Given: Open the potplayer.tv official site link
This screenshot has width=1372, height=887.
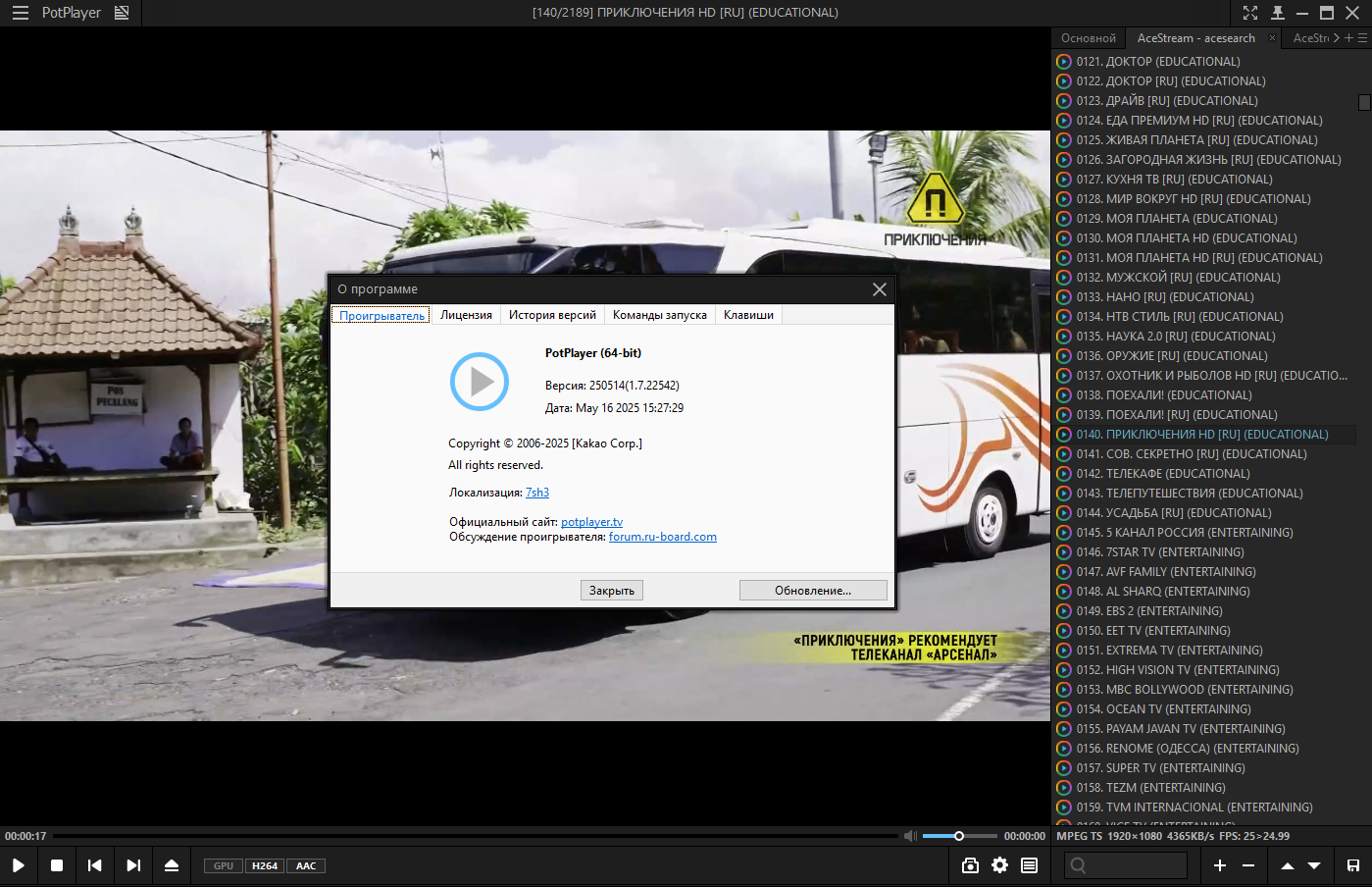Looking at the screenshot, I should pos(591,522).
